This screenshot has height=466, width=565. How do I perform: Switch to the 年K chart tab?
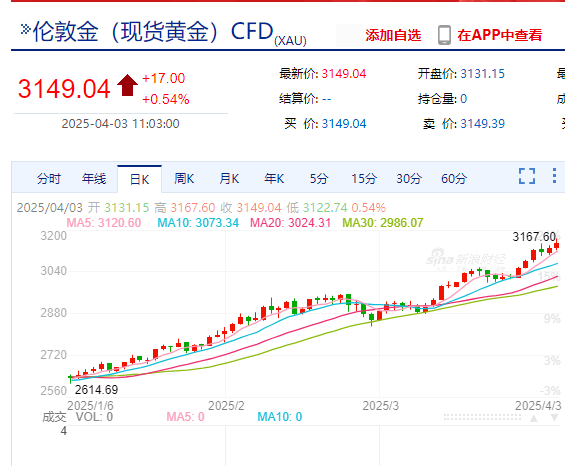[274, 178]
